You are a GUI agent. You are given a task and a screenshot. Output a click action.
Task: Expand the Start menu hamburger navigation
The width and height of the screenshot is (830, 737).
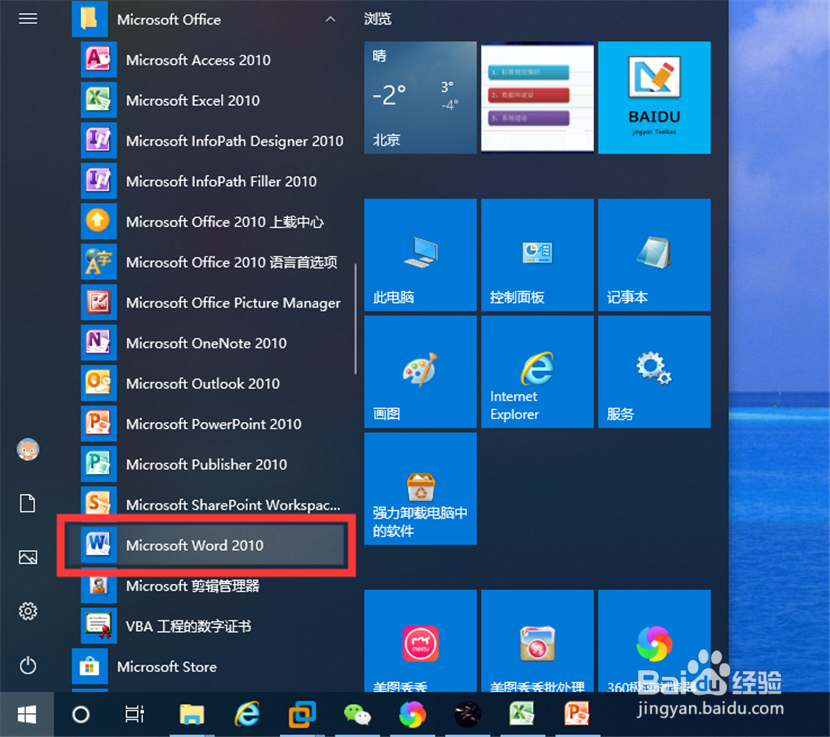tap(28, 19)
